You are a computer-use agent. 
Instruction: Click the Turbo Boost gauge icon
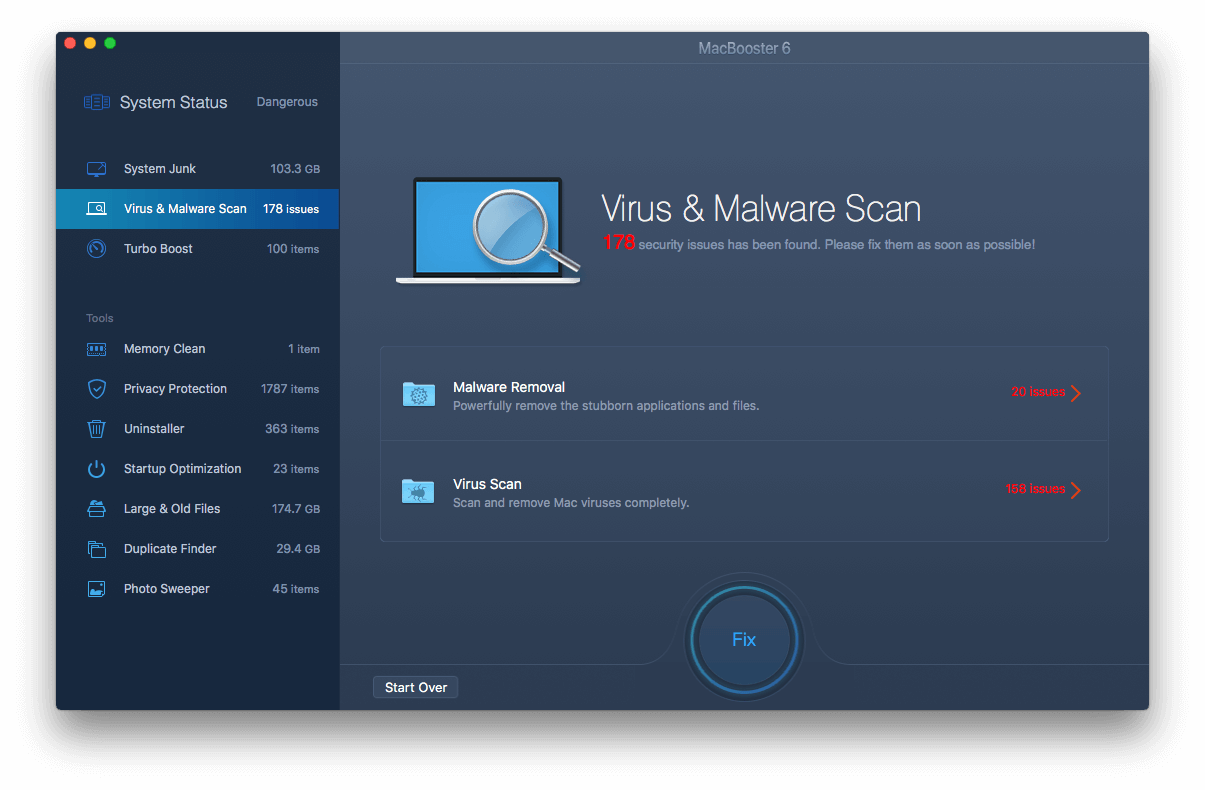pyautogui.click(x=97, y=249)
